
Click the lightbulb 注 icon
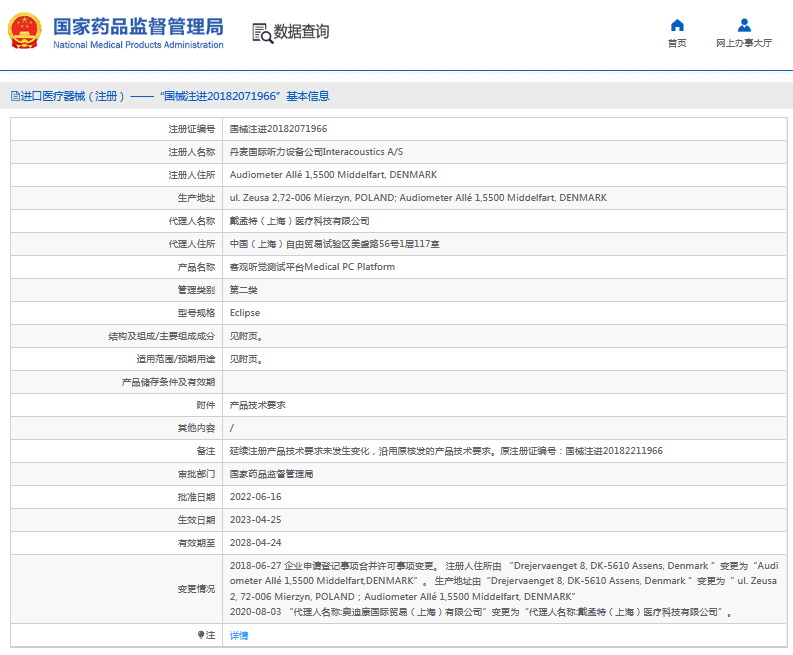tap(201, 635)
